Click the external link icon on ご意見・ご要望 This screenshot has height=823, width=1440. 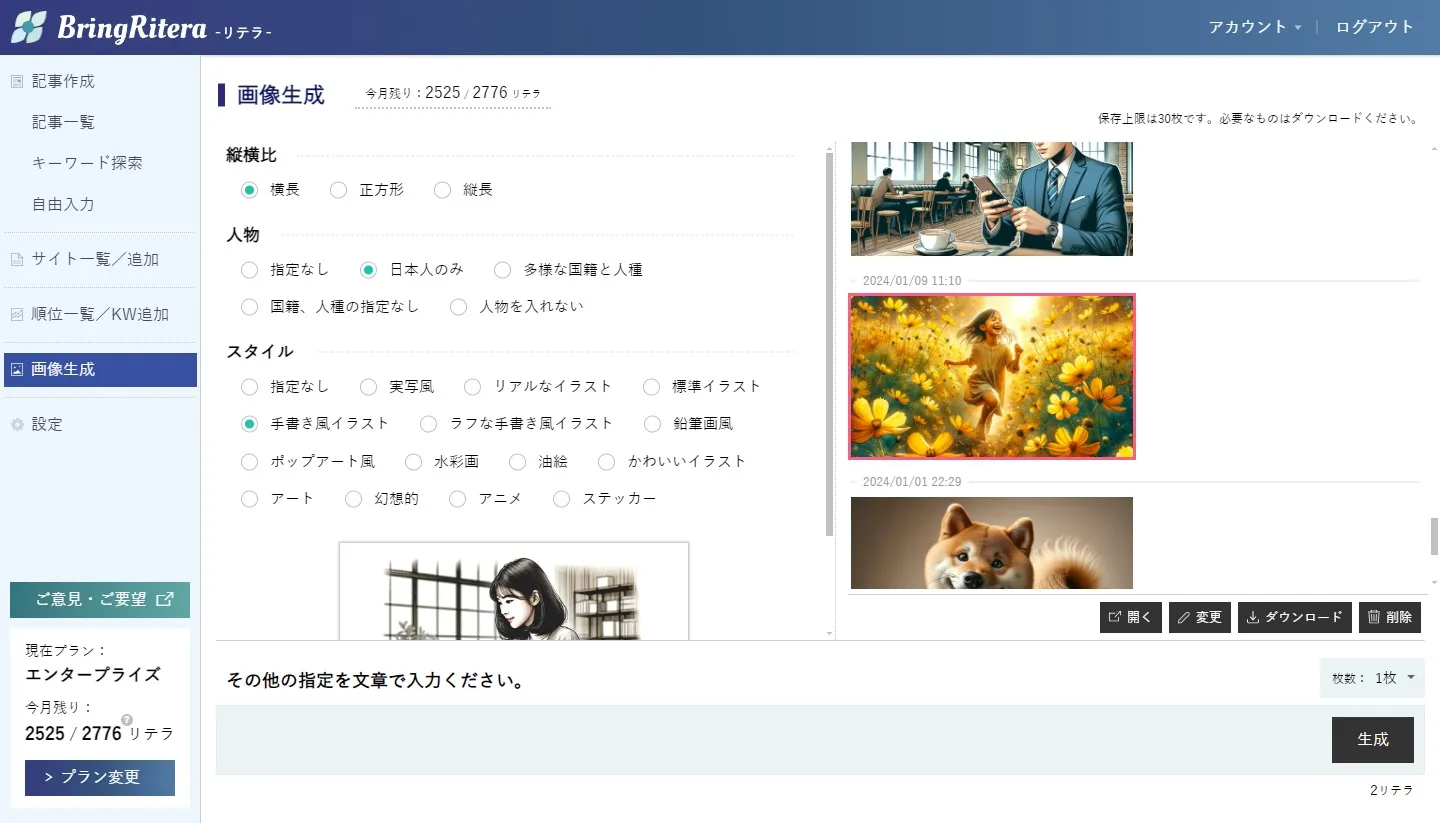tap(165, 600)
